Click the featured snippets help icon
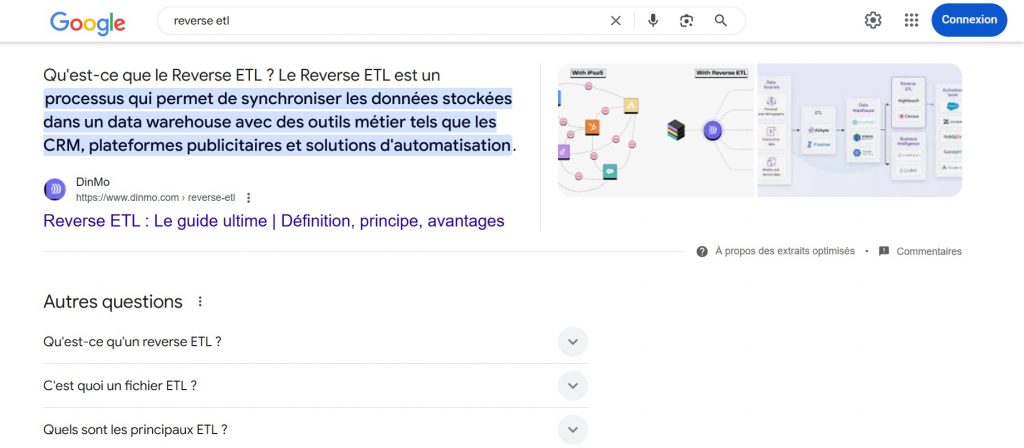This screenshot has width=1024, height=448. pyautogui.click(x=702, y=251)
